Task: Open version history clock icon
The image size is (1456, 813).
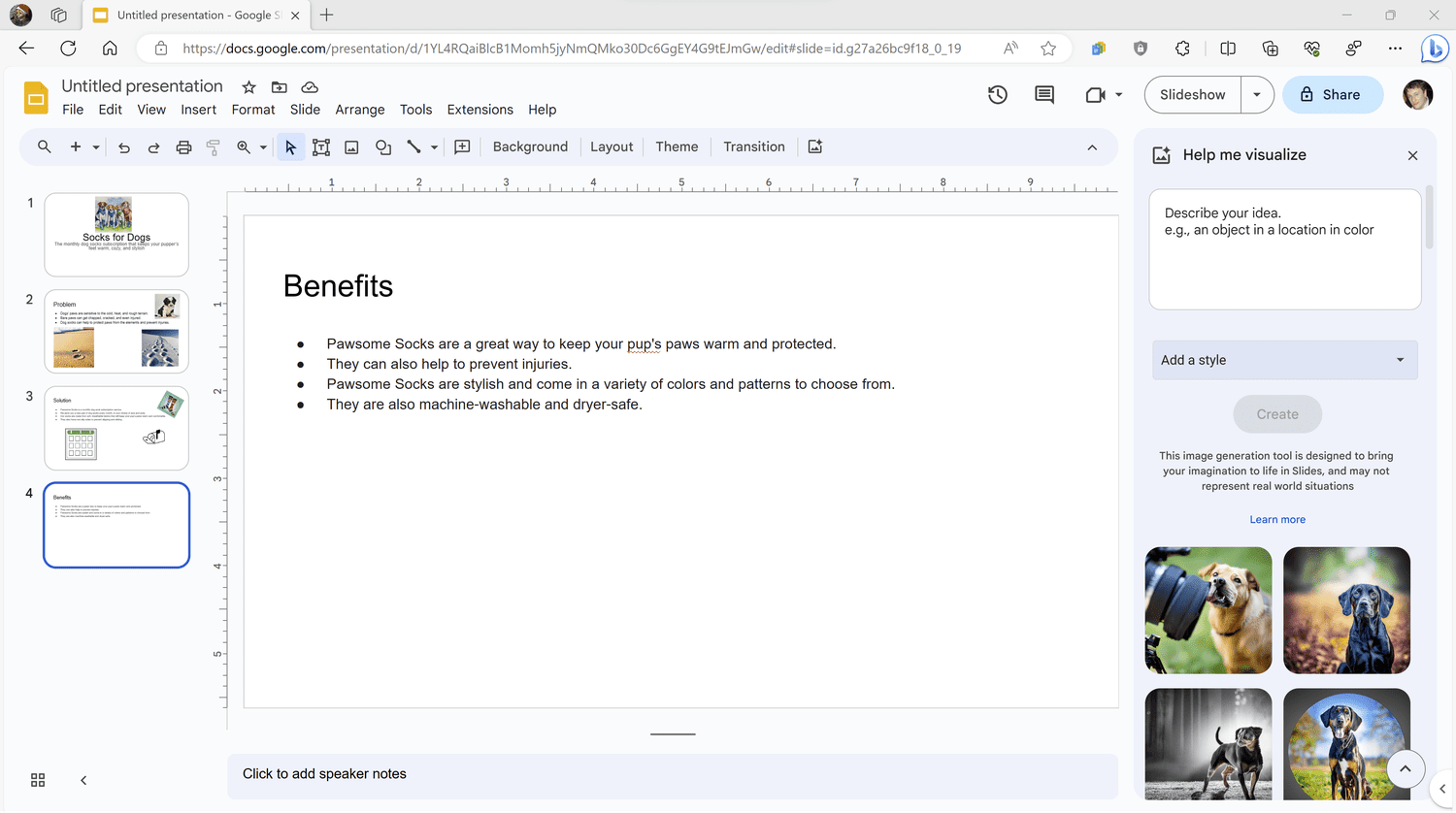Action: click(997, 95)
